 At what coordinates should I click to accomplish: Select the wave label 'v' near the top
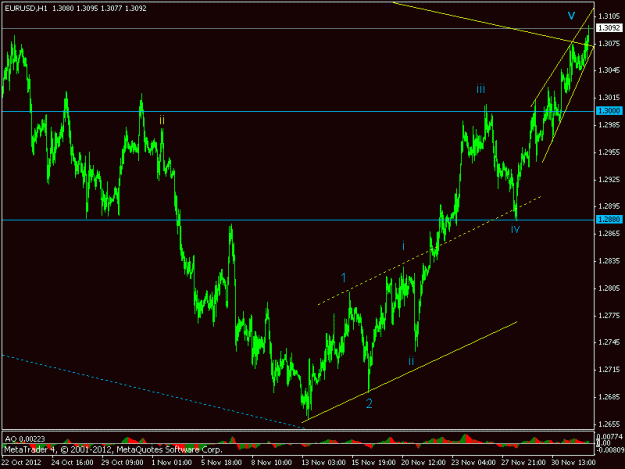571,16
